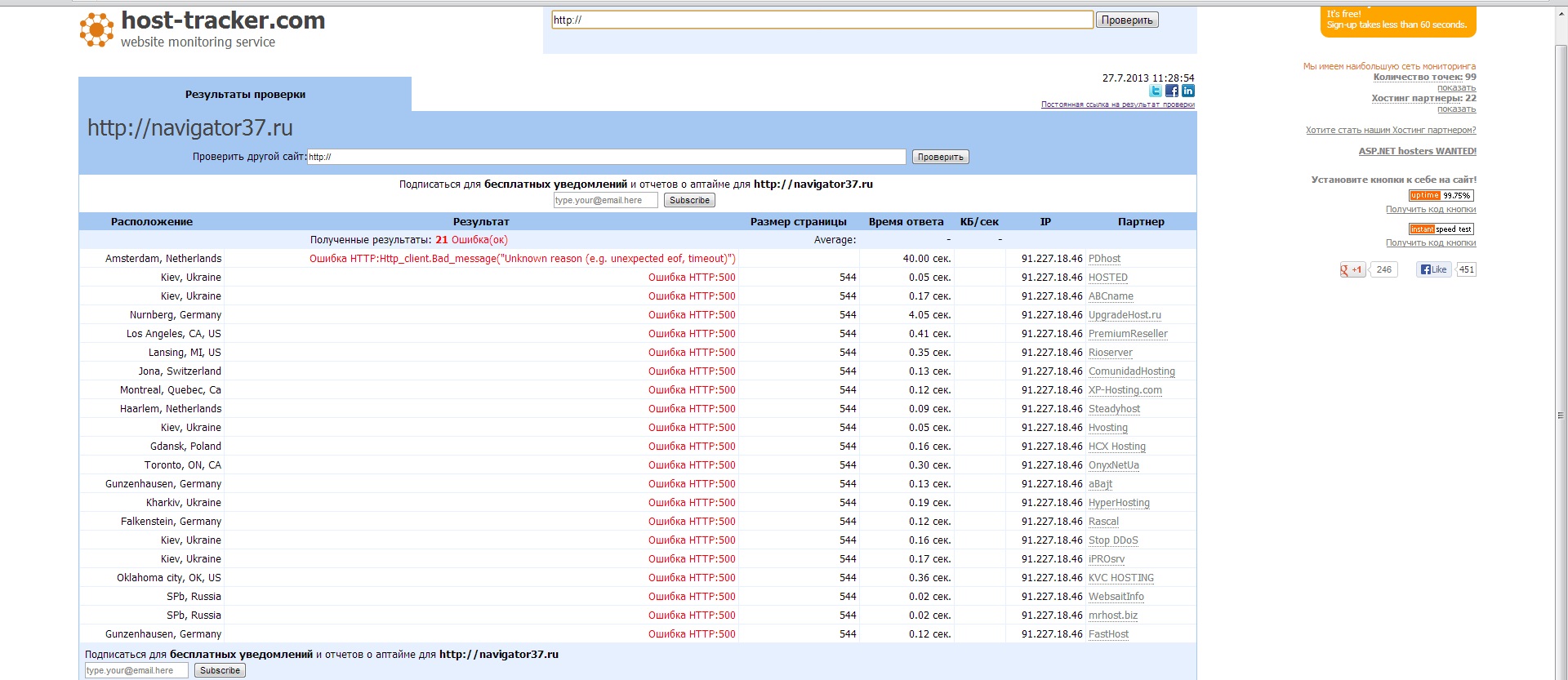The image size is (1568, 680).
Task: Open the HyperHosting partner link
Action: coord(1119,503)
